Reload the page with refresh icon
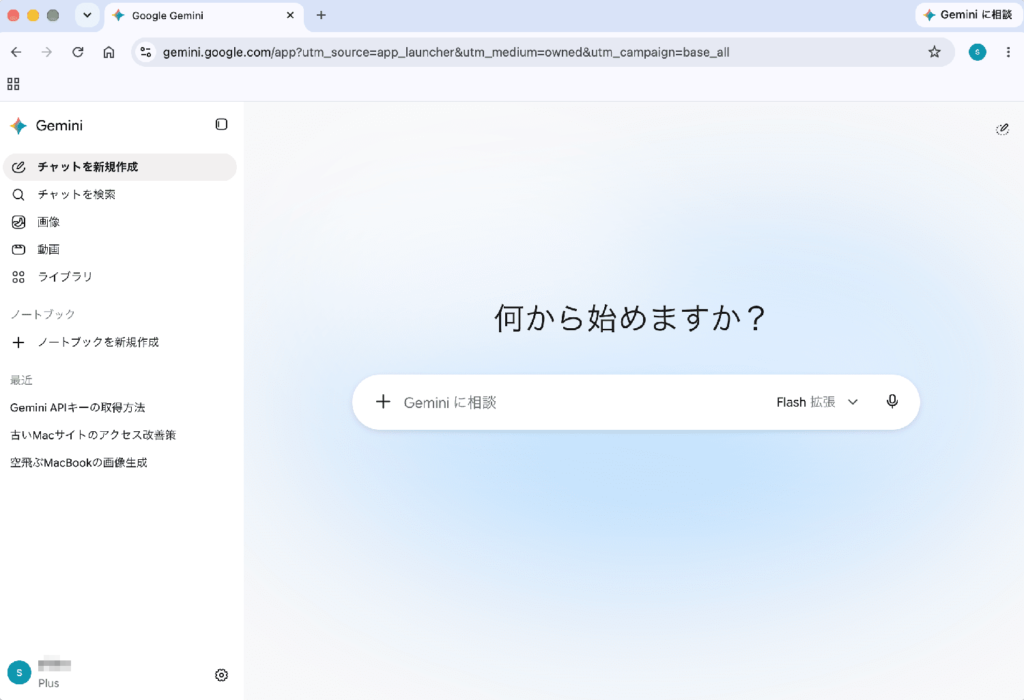1024x700 pixels. point(78,52)
